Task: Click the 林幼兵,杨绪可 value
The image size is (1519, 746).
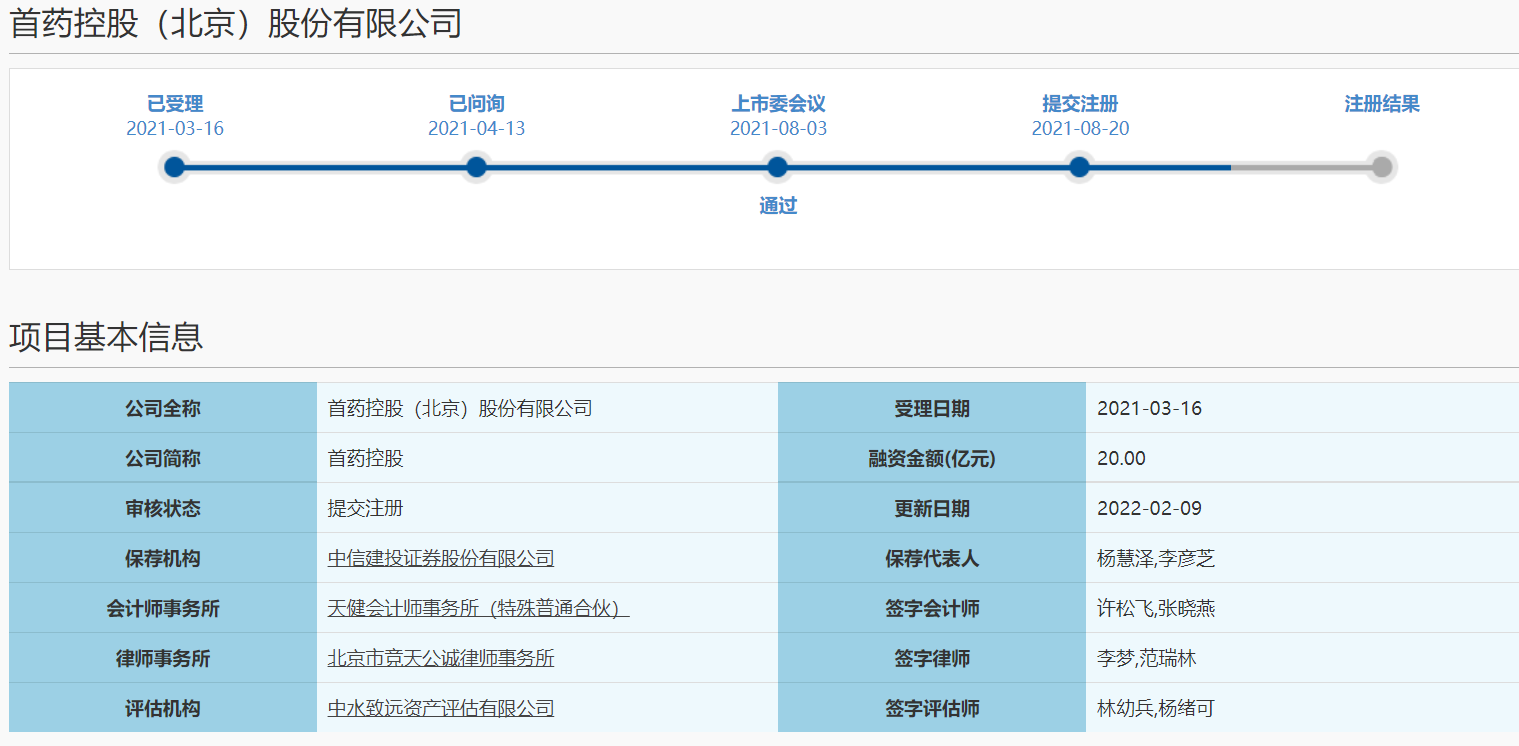Action: 1156,708
